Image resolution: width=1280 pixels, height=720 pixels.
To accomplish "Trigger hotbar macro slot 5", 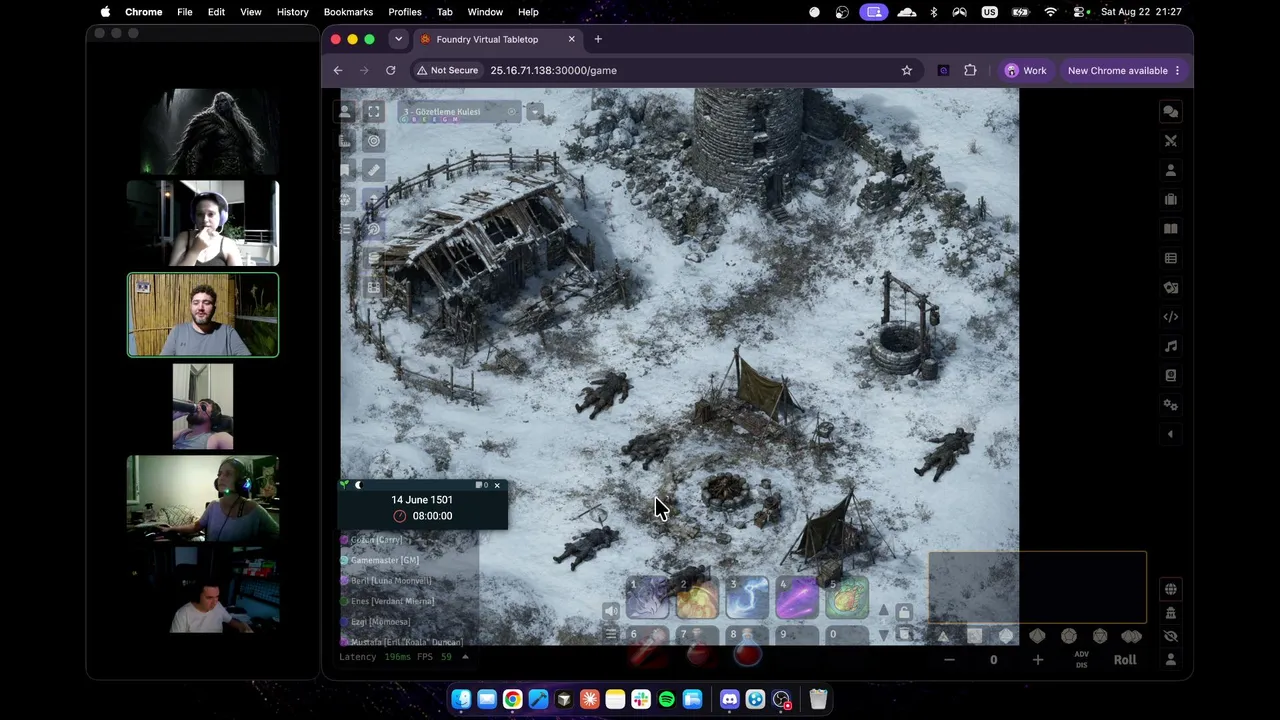I will coord(847,598).
